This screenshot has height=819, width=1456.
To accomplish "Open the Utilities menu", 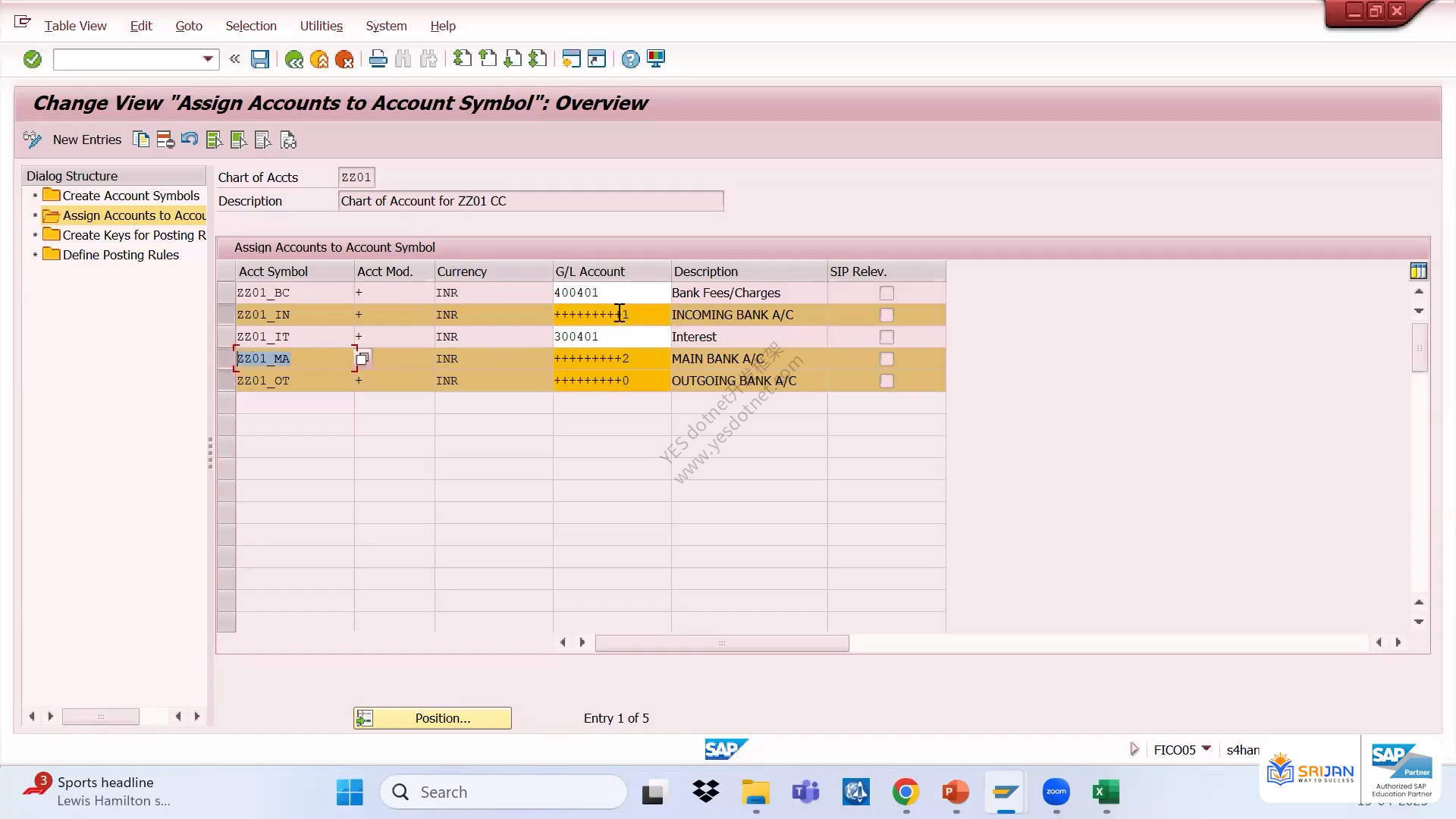I will coord(322,26).
